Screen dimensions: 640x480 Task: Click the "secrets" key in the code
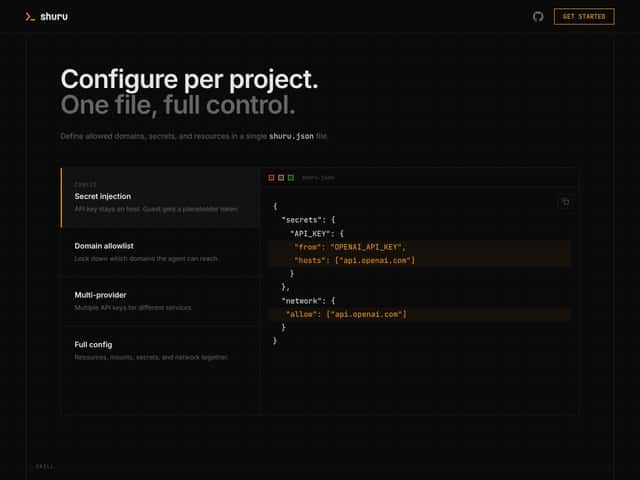click(300, 220)
